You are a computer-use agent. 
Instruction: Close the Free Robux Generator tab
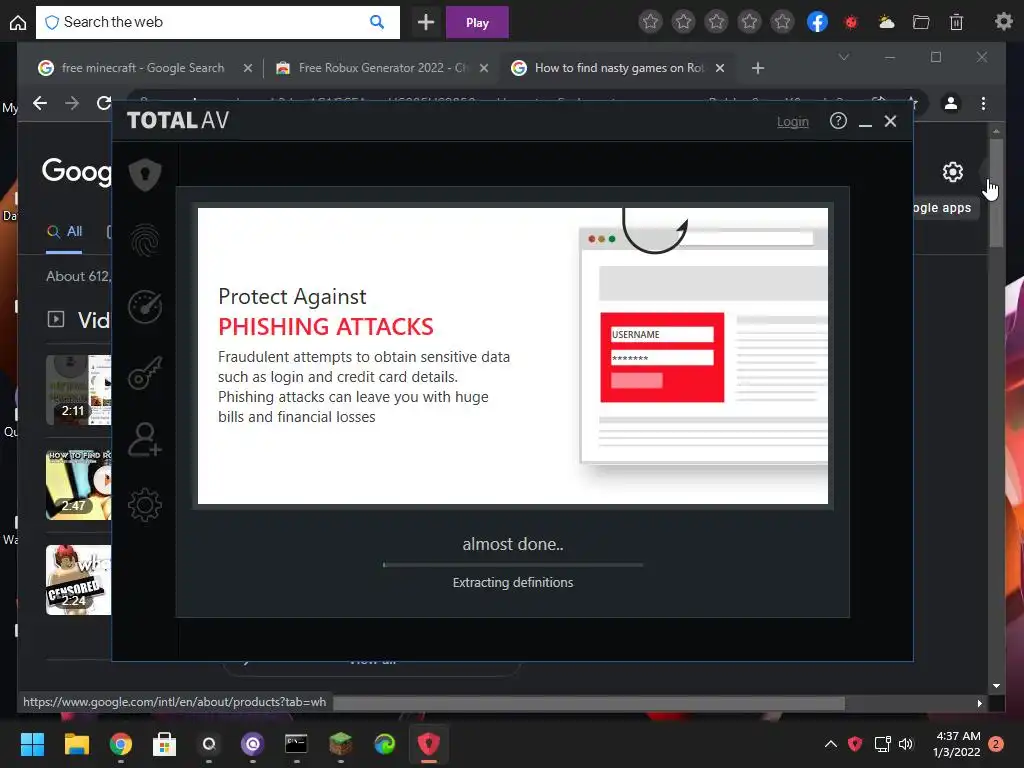click(x=484, y=68)
